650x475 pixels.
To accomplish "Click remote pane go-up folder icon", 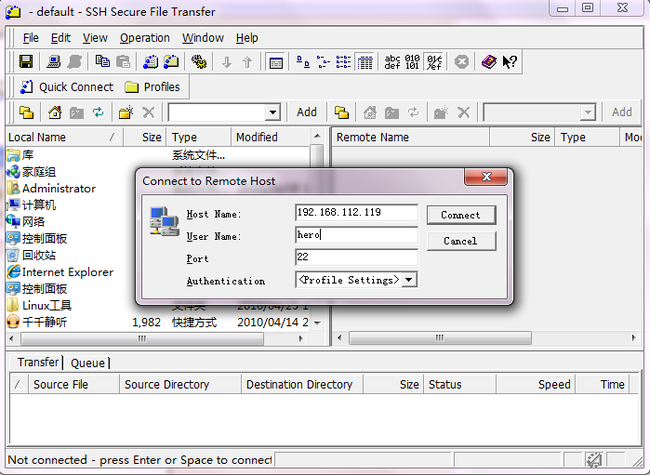I will (x=342, y=112).
